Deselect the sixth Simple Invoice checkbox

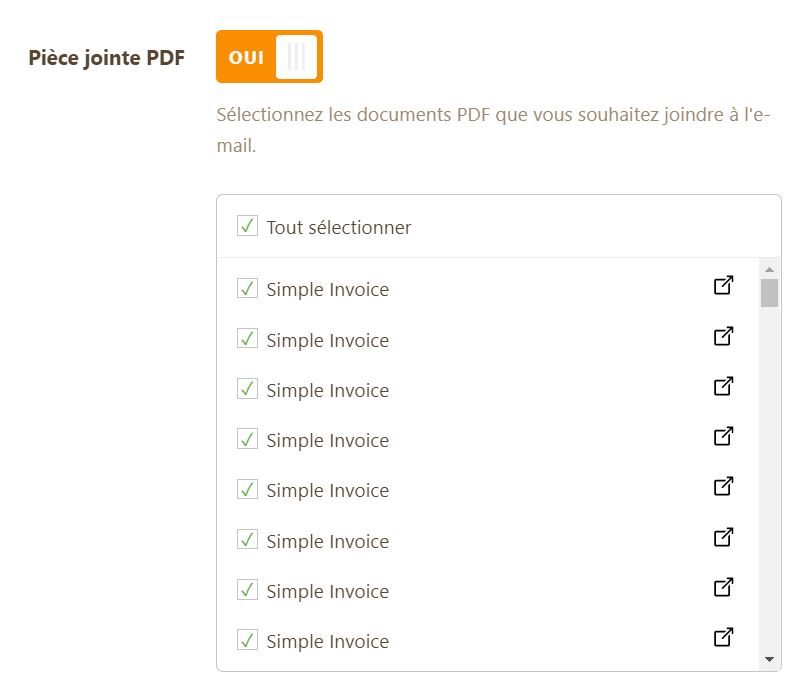[247, 539]
